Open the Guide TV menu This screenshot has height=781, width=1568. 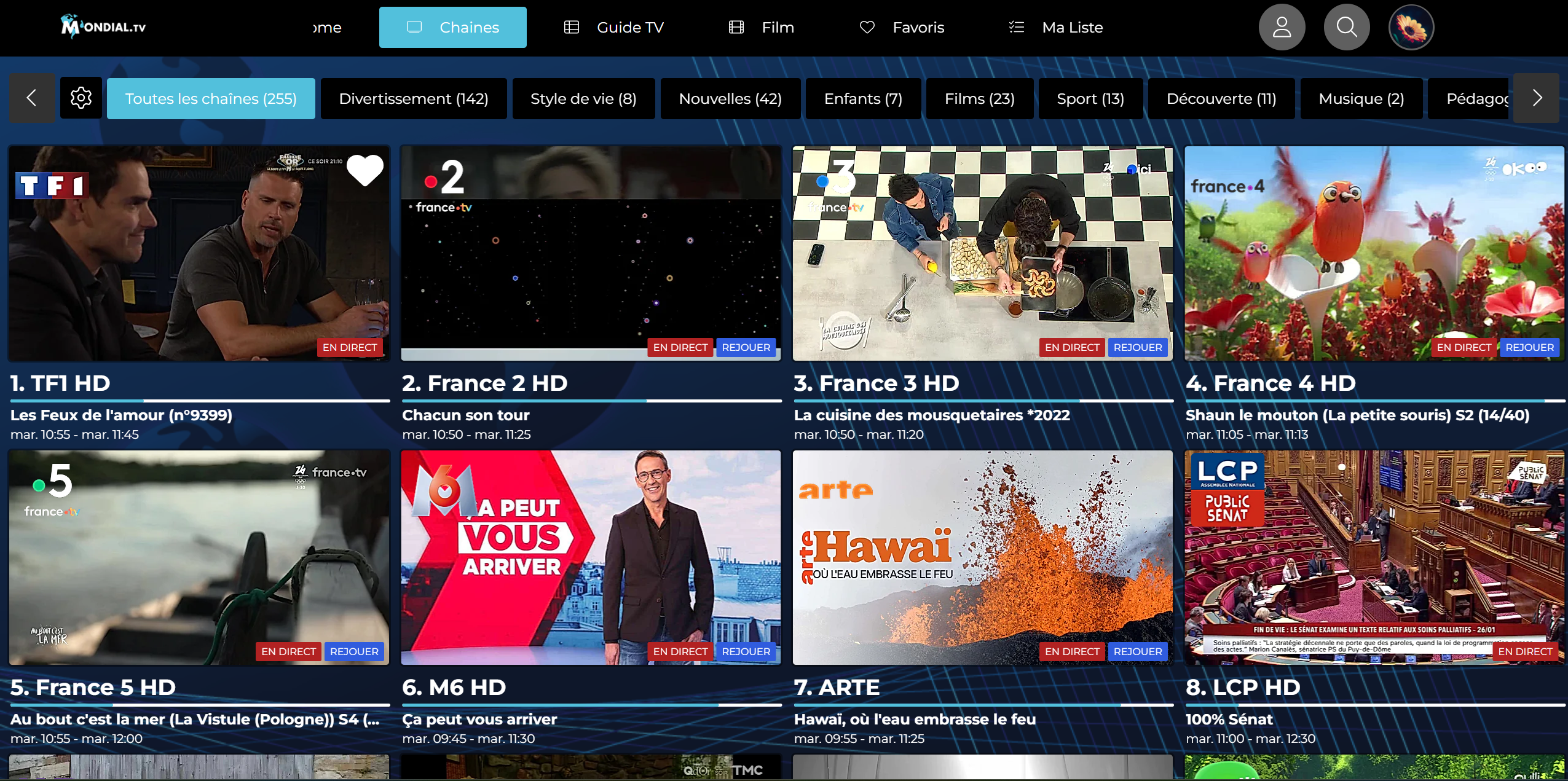click(614, 27)
